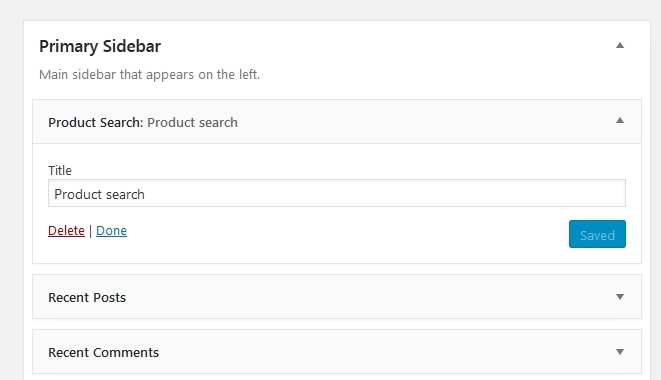Toggle the Product Search widget title bar

(337, 122)
